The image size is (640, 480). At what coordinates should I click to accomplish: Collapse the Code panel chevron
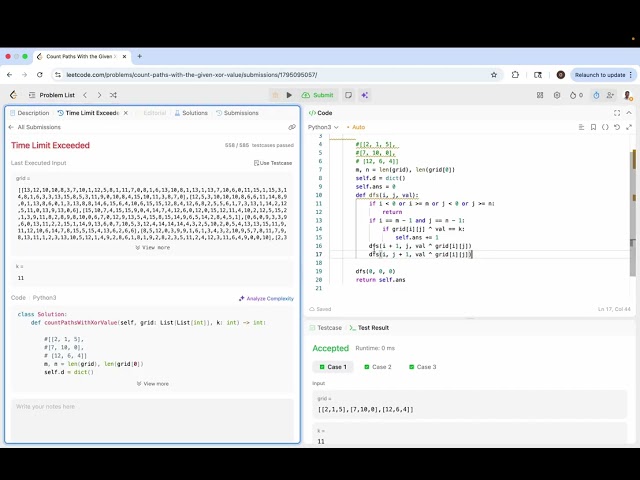[x=629, y=113]
